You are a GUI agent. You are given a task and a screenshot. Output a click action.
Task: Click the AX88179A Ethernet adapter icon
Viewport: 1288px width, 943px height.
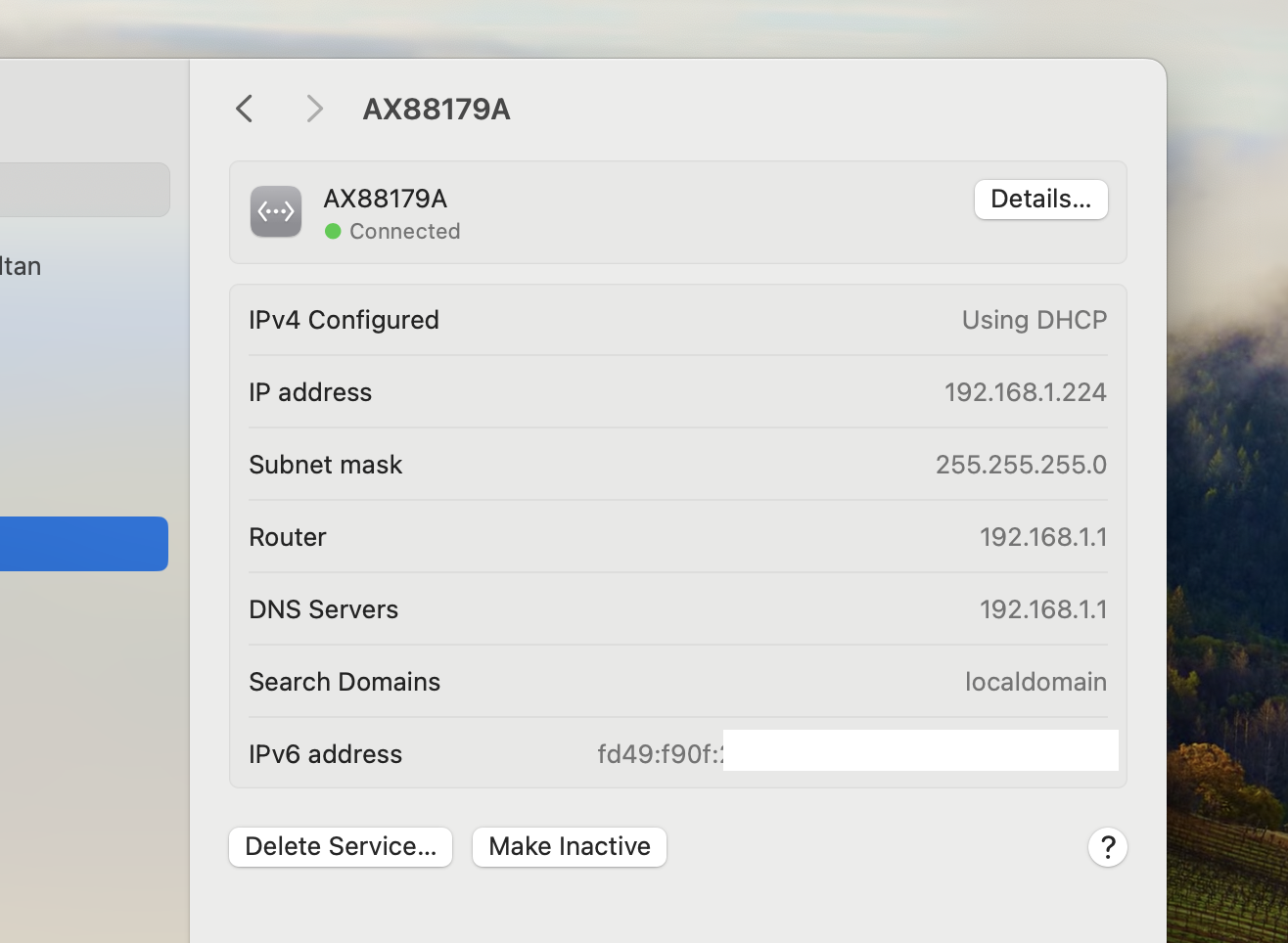(x=276, y=211)
